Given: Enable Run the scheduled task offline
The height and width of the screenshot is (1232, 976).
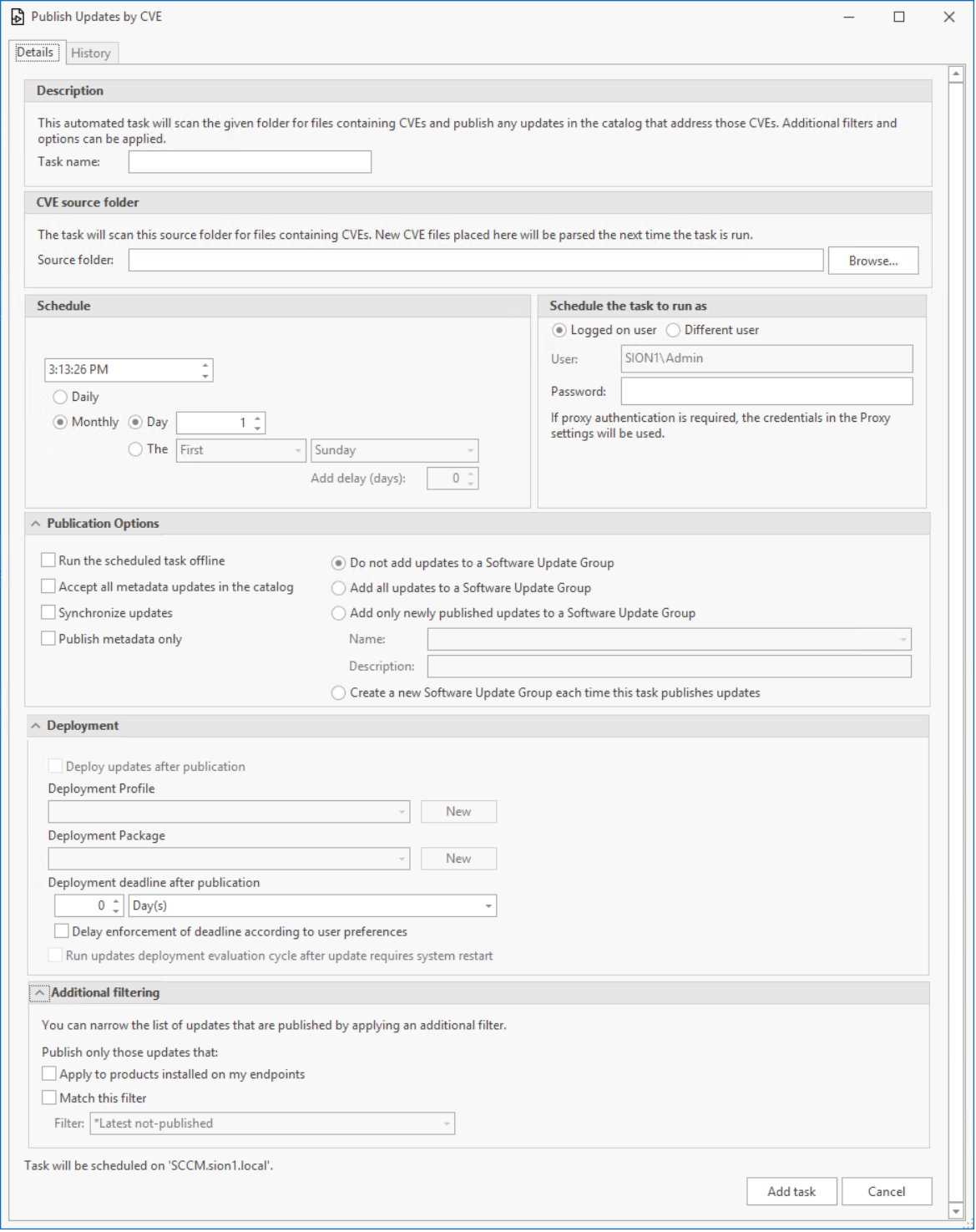Looking at the screenshot, I should coord(49,561).
